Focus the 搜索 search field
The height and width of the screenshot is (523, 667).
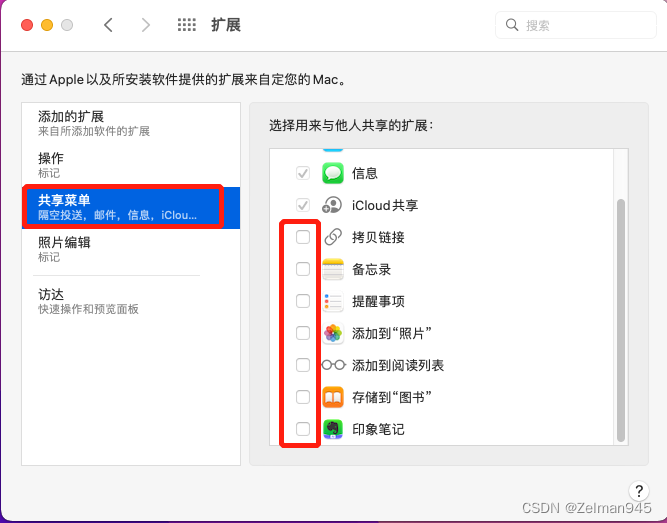point(576,25)
